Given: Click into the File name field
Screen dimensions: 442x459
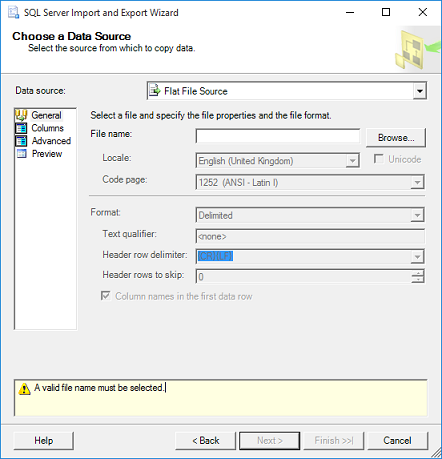Looking at the screenshot, I should click(x=278, y=136).
